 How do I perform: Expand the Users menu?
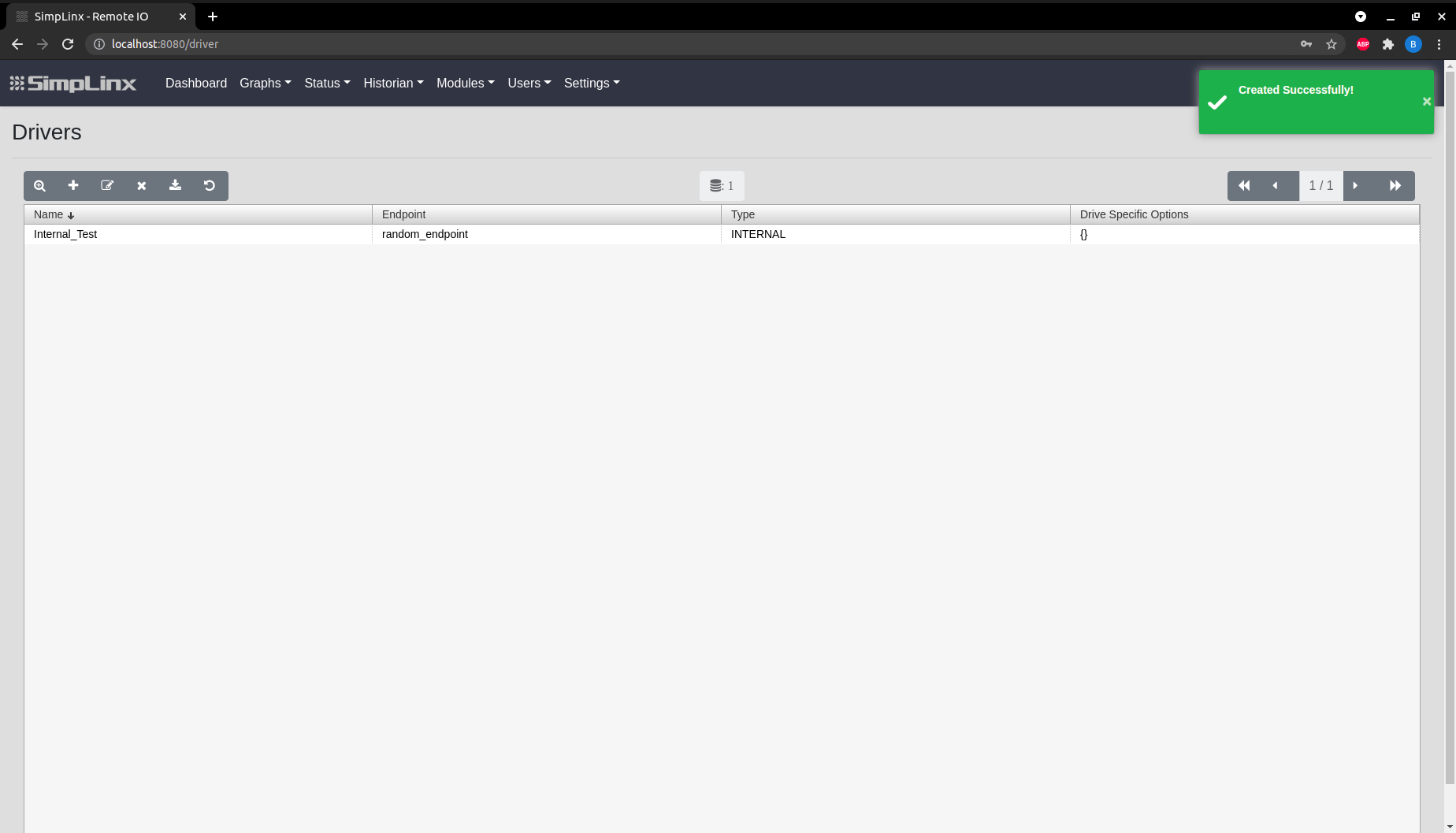[529, 83]
